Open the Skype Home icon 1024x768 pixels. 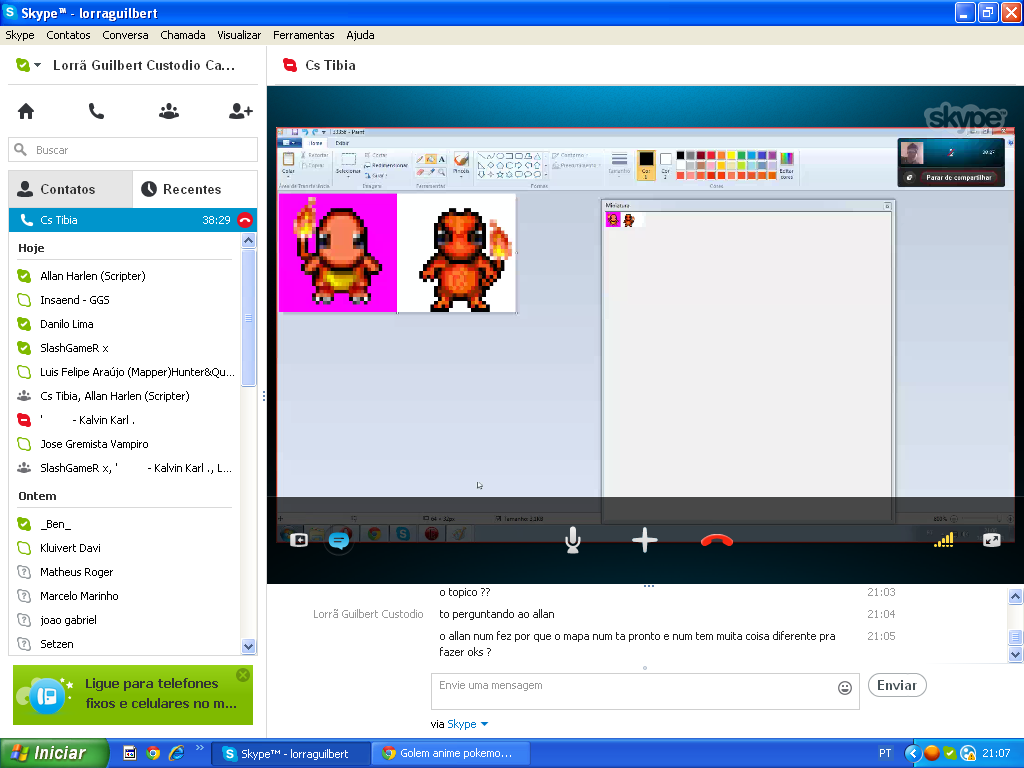click(26, 112)
